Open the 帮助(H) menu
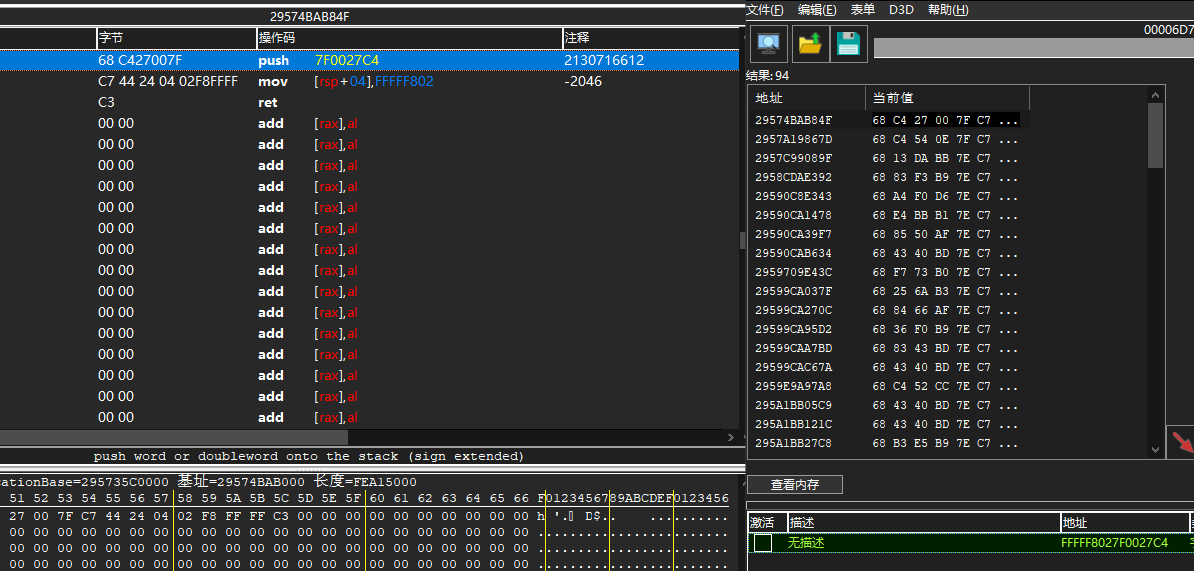This screenshot has height=571, width=1194. tap(948, 10)
